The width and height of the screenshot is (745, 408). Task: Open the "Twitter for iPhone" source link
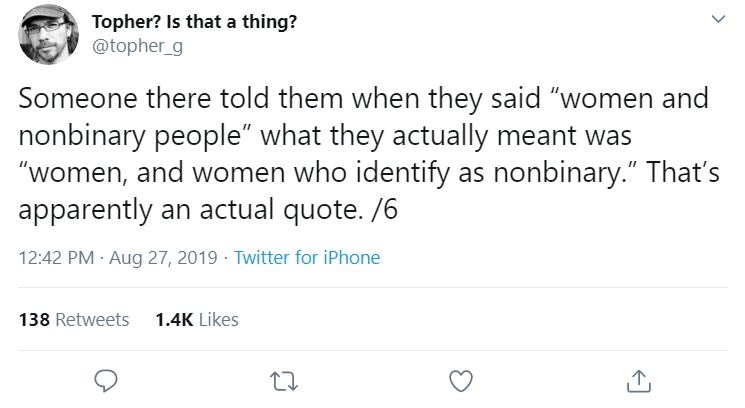pyautogui.click(x=307, y=258)
